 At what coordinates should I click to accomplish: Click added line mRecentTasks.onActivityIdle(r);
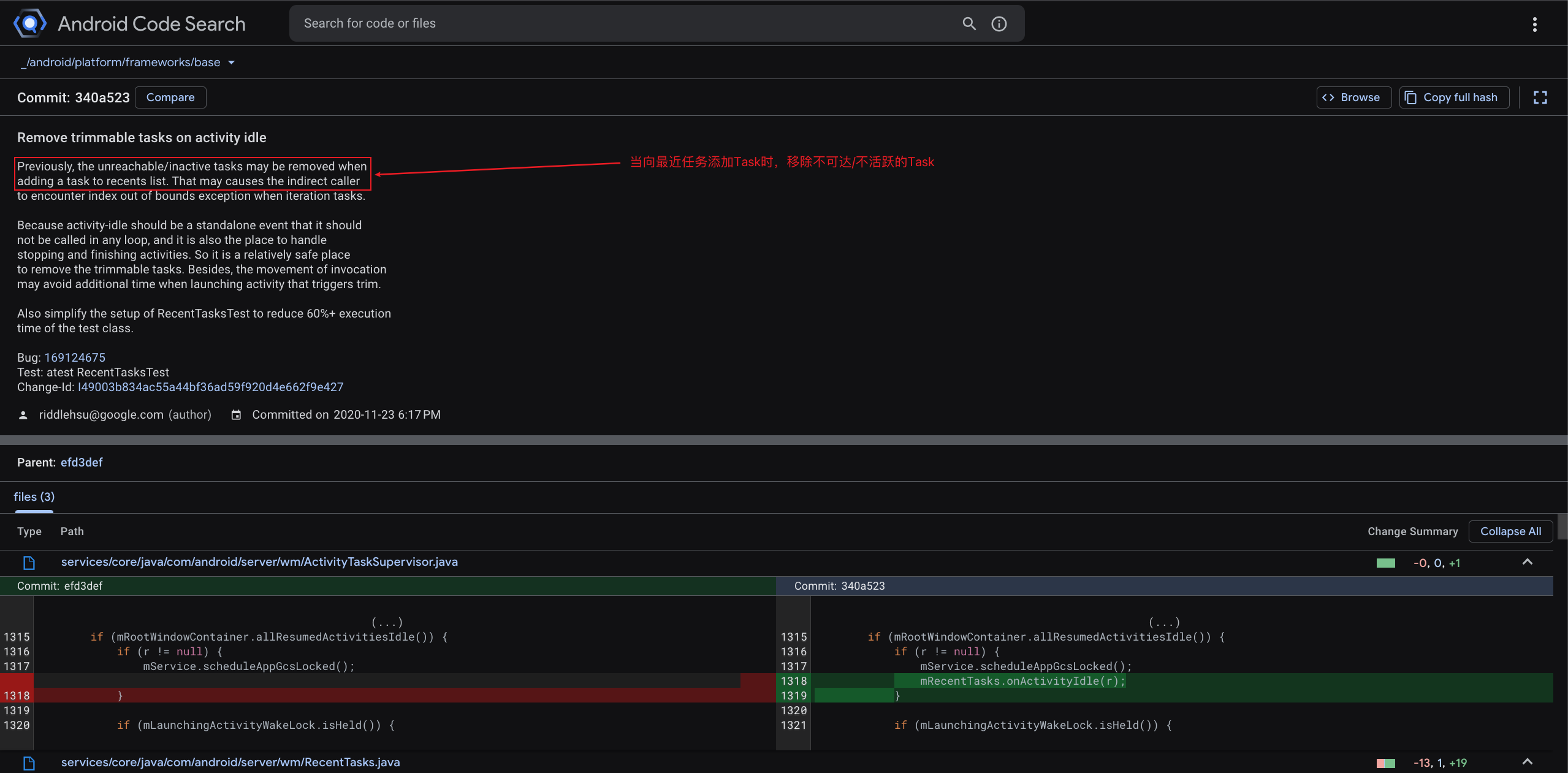tap(1022, 681)
